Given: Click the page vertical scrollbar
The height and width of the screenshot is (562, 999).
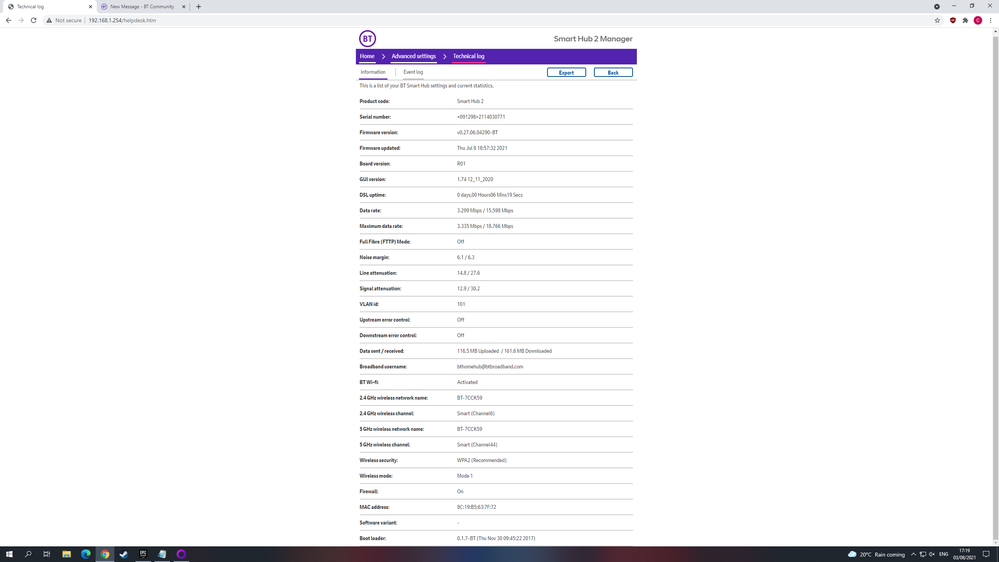Looking at the screenshot, I should pos(995,287).
